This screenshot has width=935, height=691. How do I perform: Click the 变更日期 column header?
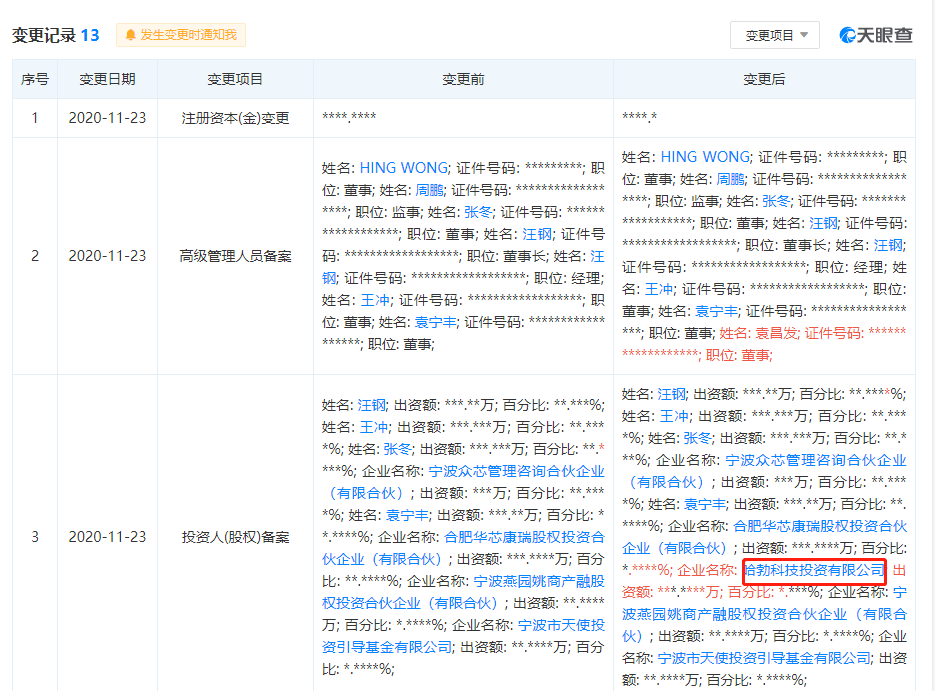tap(107, 79)
